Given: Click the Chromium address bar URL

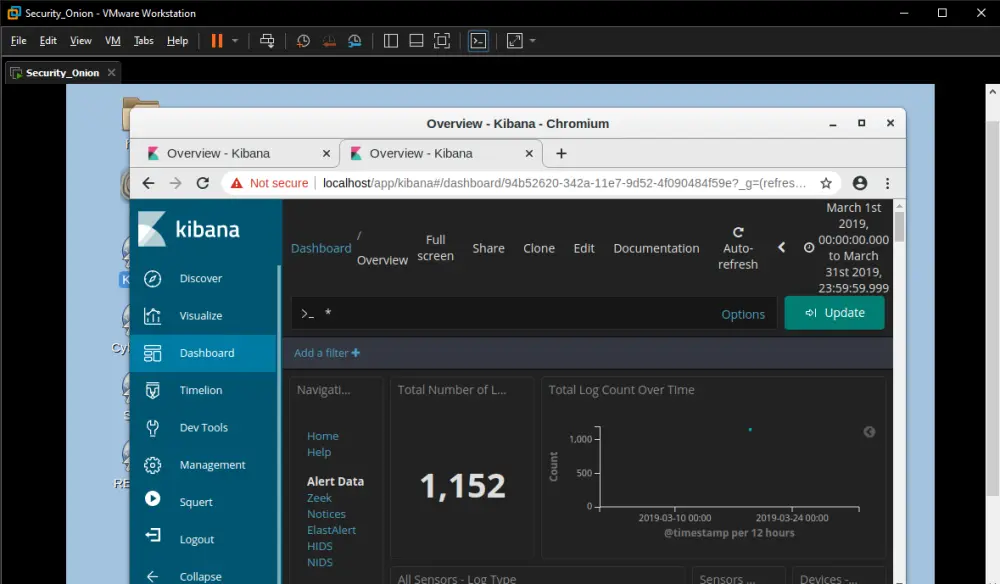Looking at the screenshot, I should tap(564, 183).
